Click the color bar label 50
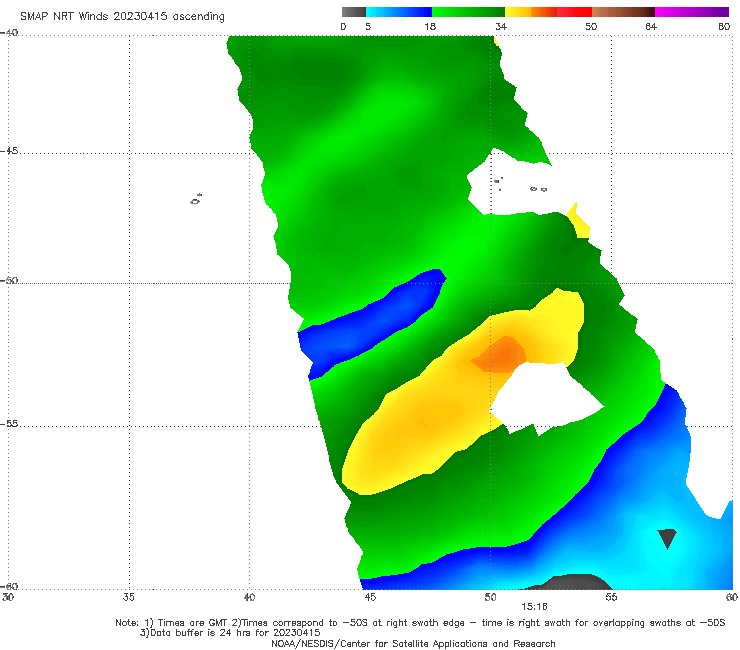The height and width of the screenshot is (650, 740). click(x=591, y=26)
